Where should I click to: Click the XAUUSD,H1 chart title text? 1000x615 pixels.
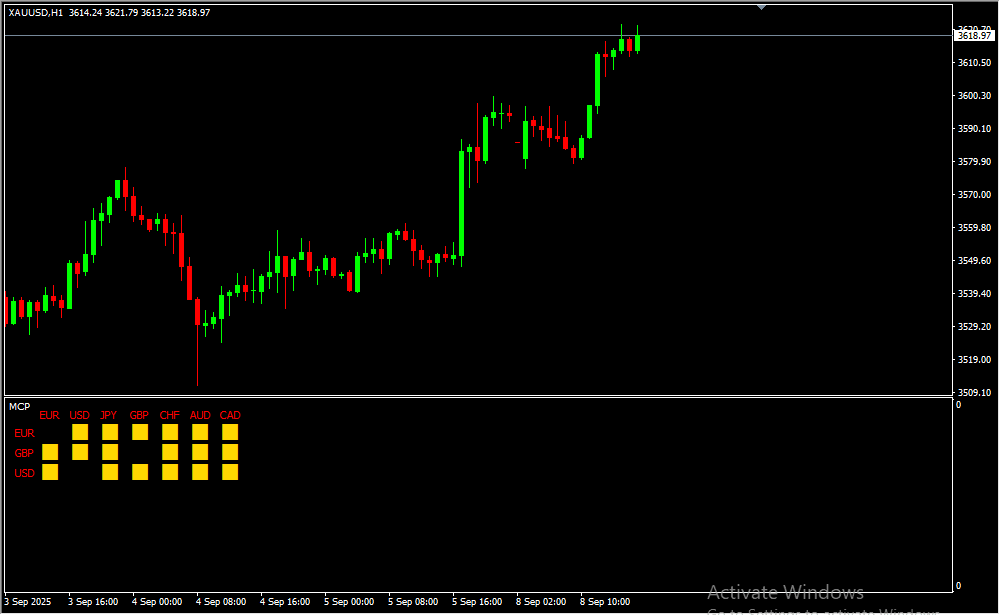pos(36,13)
